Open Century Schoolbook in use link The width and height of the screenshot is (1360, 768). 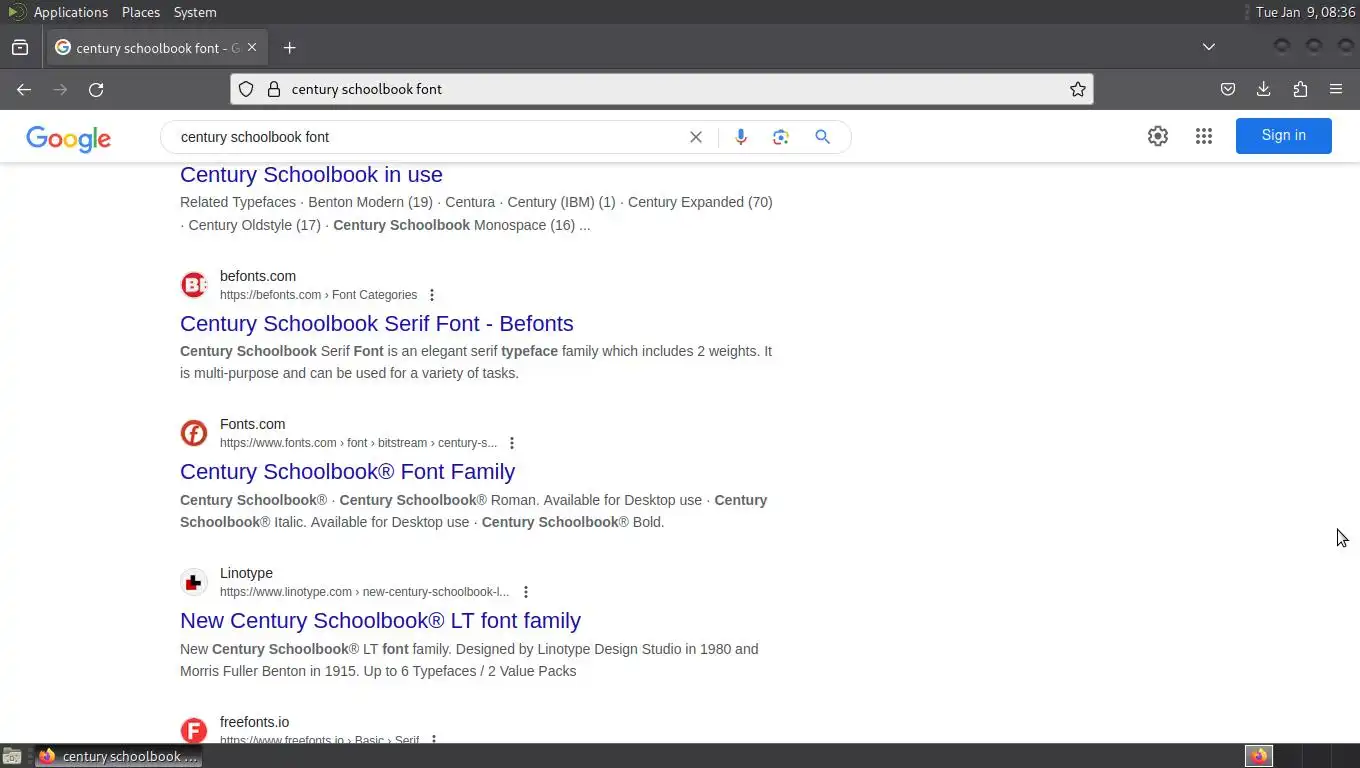311,174
